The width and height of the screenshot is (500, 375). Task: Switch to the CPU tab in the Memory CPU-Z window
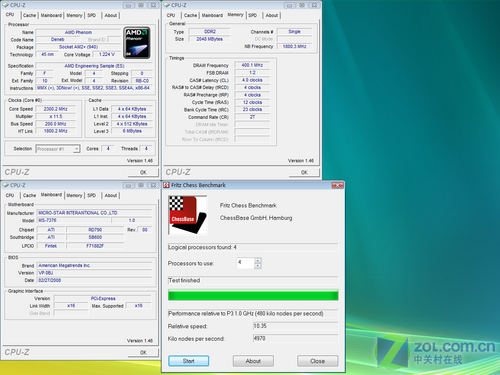(x=171, y=15)
